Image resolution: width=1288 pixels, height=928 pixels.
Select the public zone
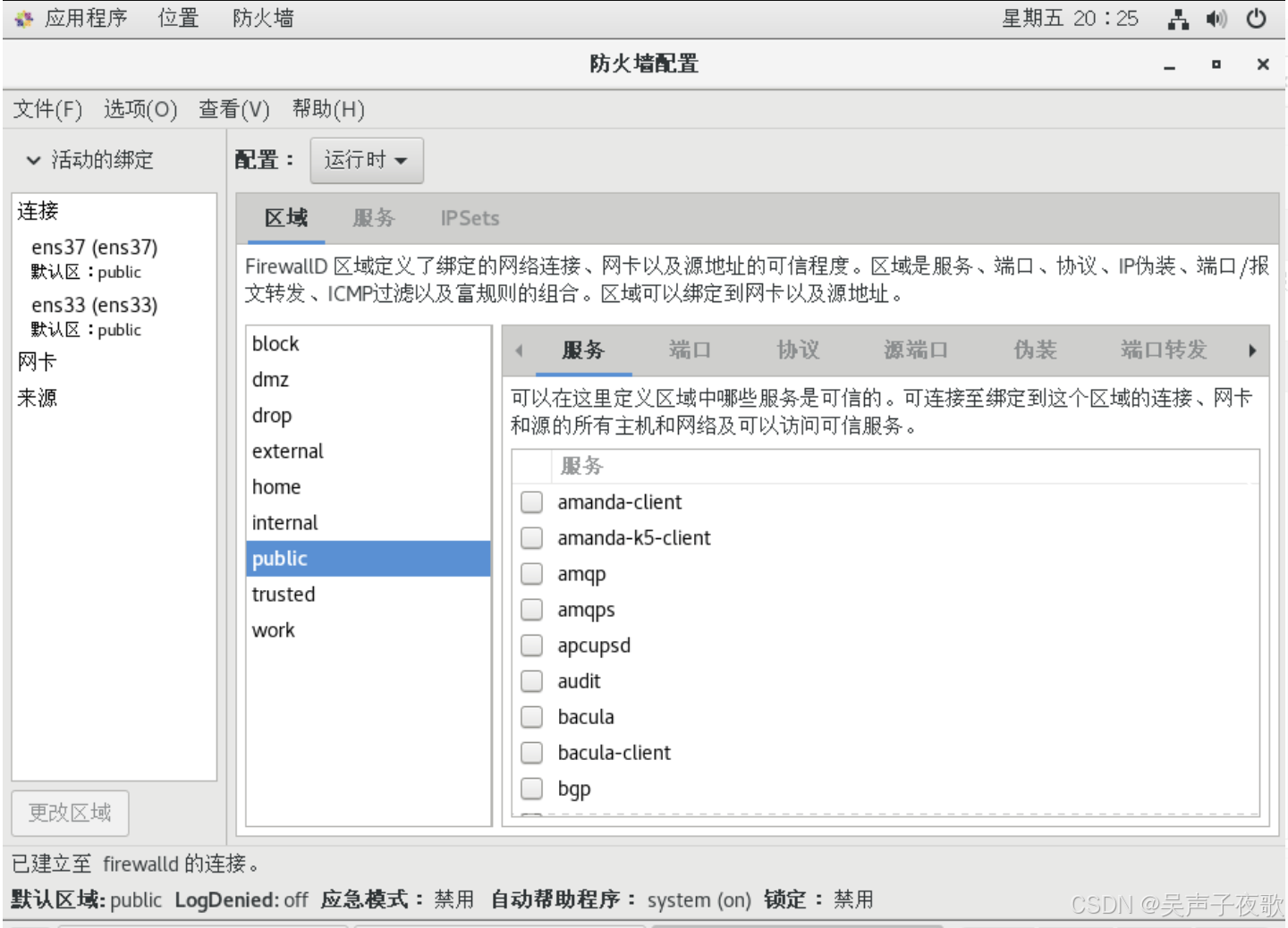point(369,559)
